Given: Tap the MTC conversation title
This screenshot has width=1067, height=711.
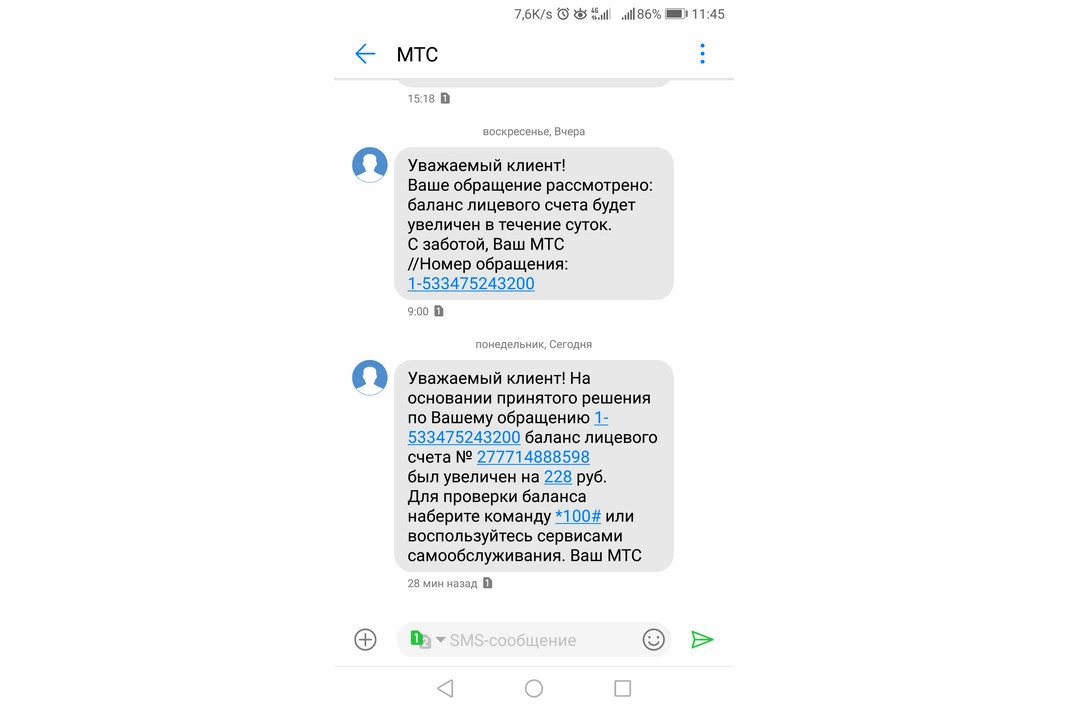Looking at the screenshot, I should pos(417,54).
